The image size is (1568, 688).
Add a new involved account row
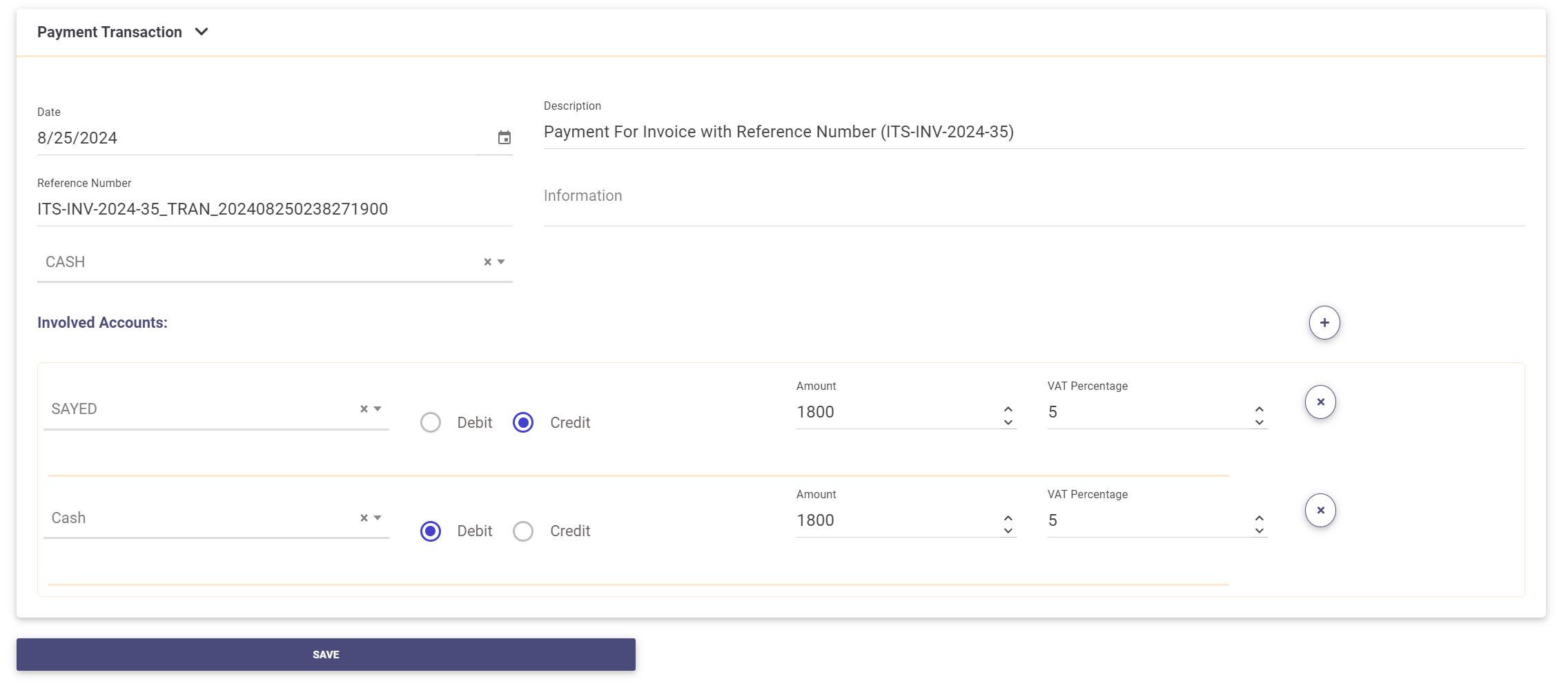[x=1324, y=323]
